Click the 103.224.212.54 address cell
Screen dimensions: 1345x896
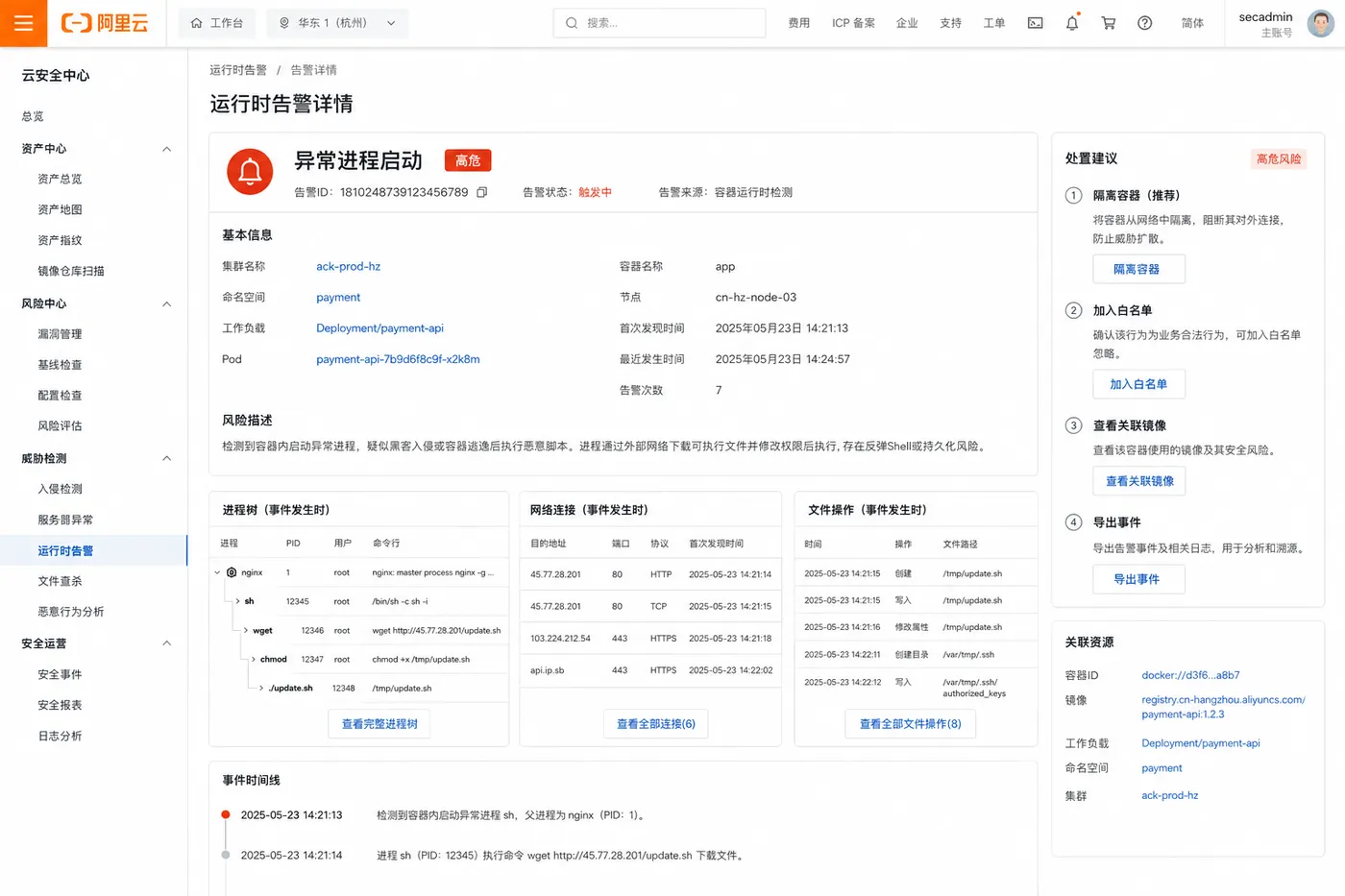point(560,639)
